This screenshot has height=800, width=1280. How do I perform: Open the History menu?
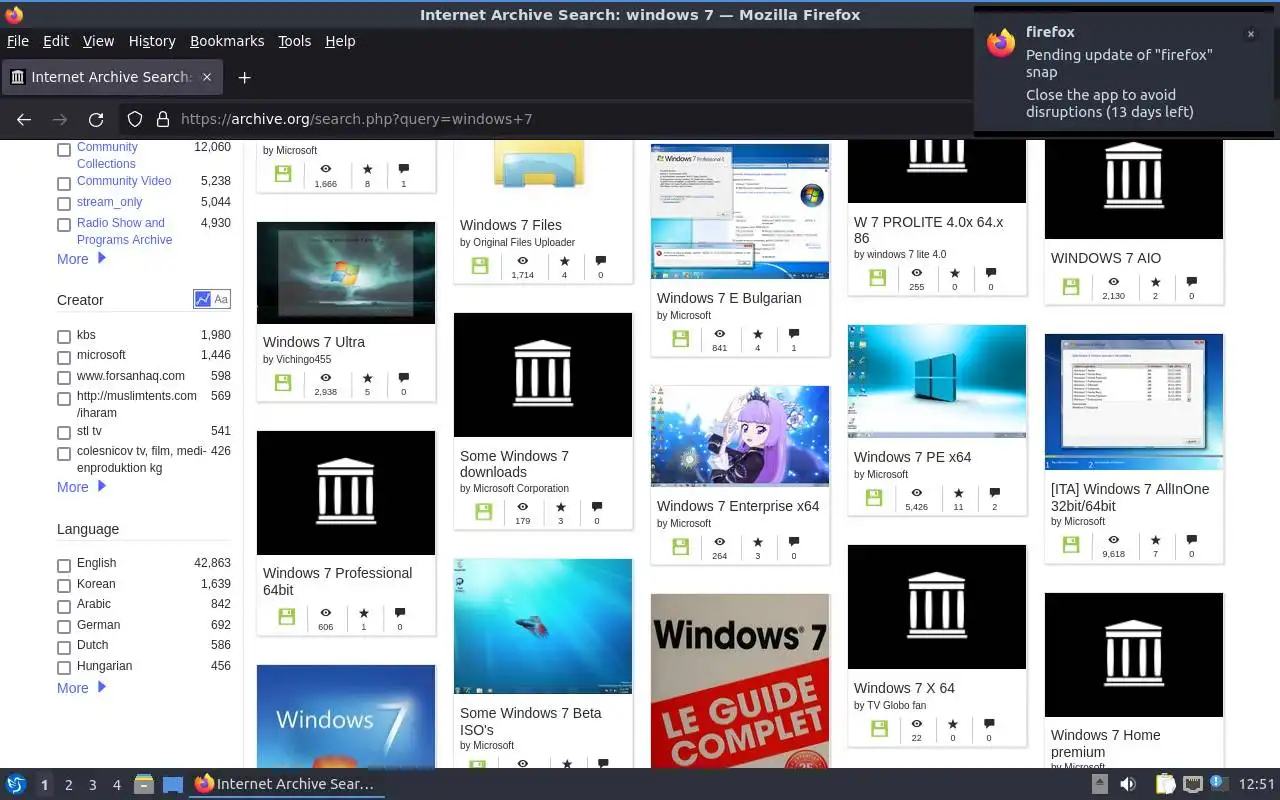[152, 41]
